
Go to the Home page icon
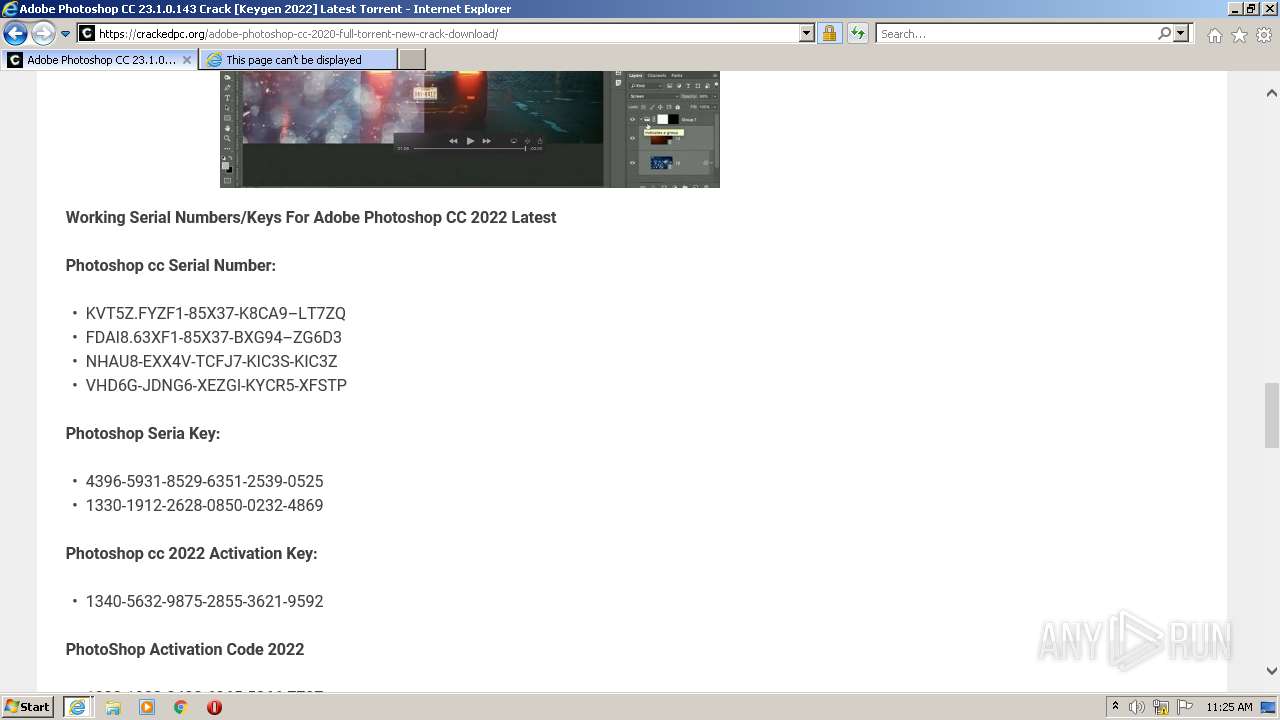click(x=1214, y=35)
